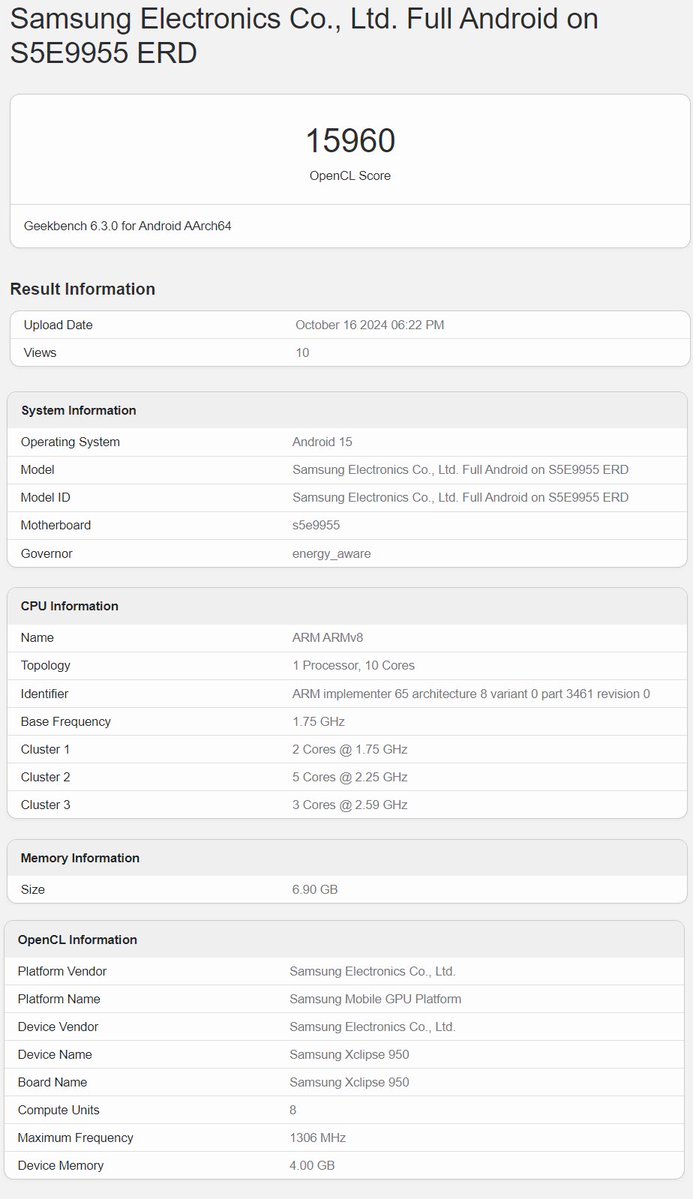Click the Memory Information section header
Screen dimensions: 693x1199
pos(80,858)
